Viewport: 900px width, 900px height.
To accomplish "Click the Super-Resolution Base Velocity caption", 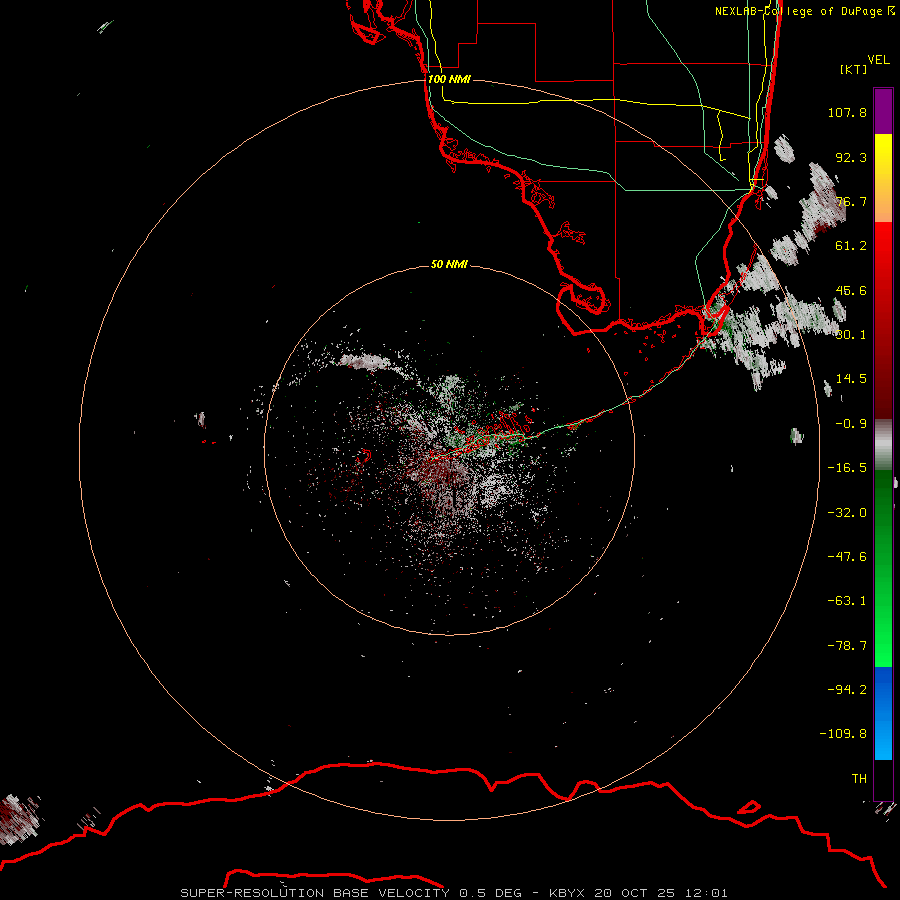I will click(454, 893).
